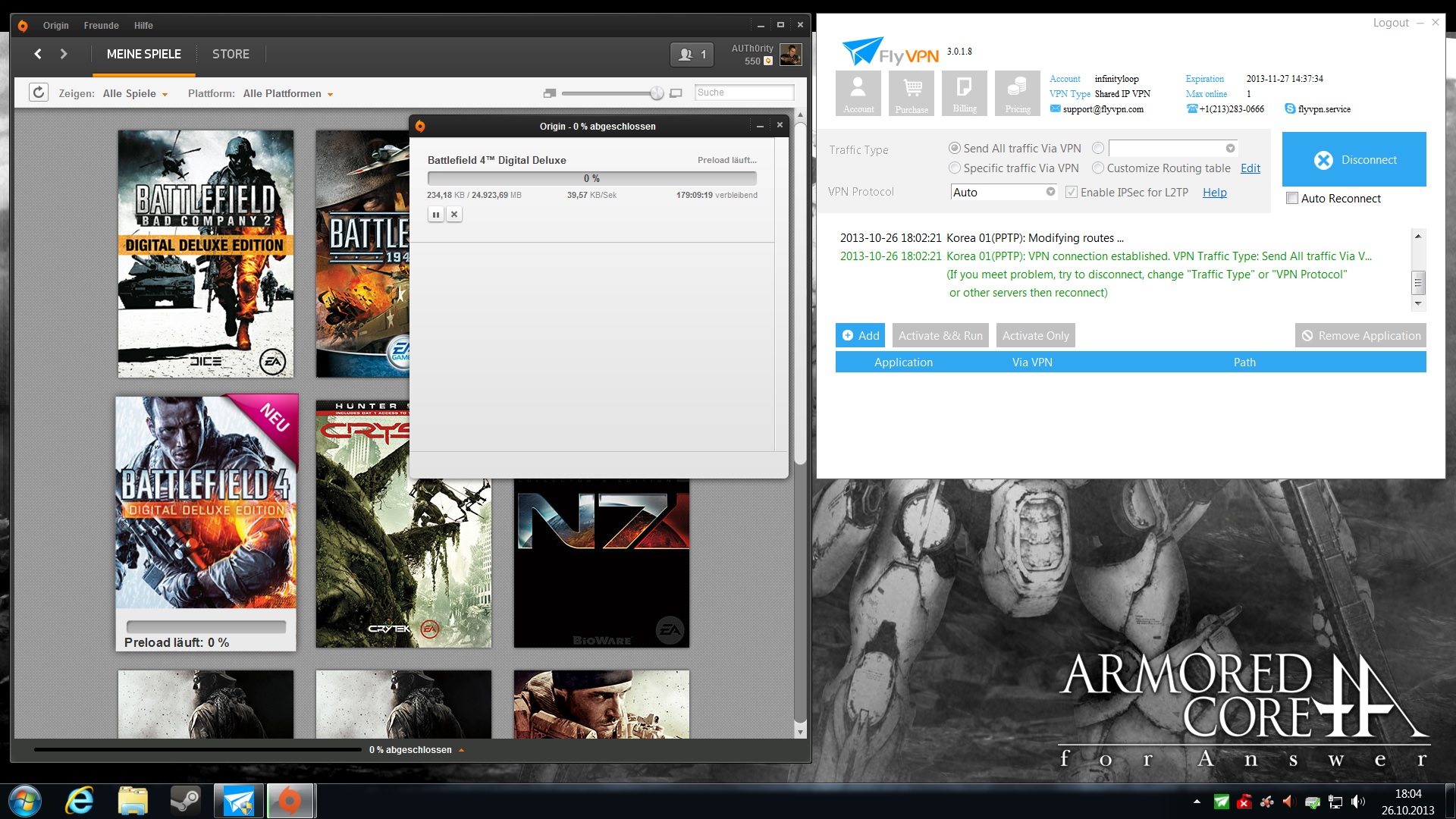Click Activate Only button
This screenshot has height=819, width=1456.
[x=1035, y=335]
